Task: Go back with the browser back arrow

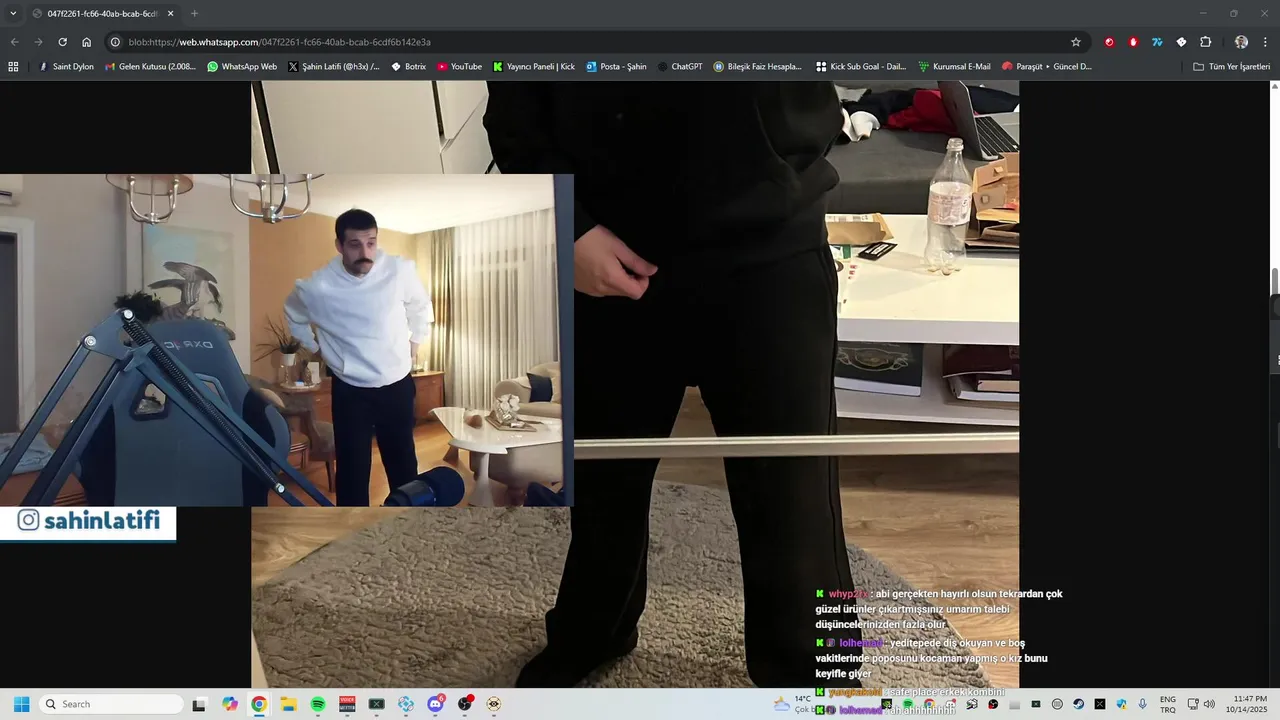Action: [14, 42]
